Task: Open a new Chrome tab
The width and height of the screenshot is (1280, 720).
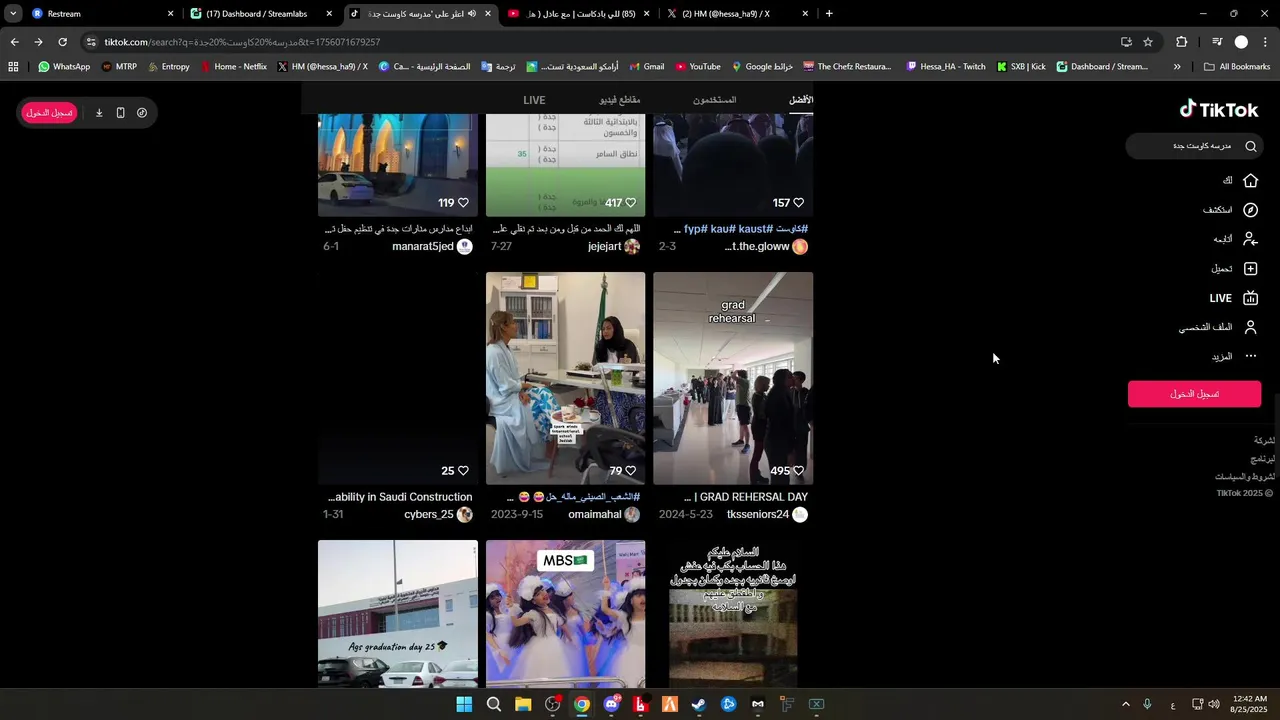Action: [x=829, y=14]
